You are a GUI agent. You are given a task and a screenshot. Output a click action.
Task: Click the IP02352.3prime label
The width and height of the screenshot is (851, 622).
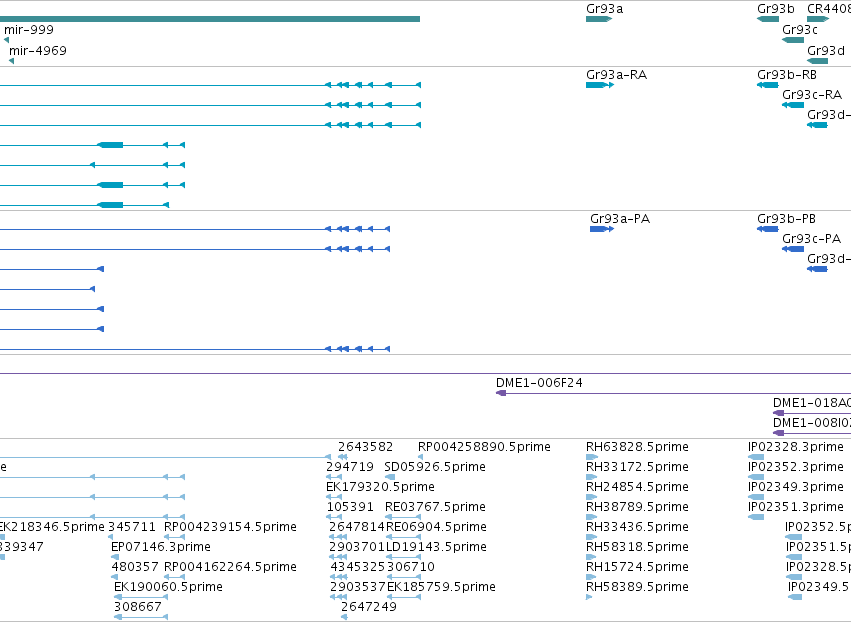coord(796,467)
